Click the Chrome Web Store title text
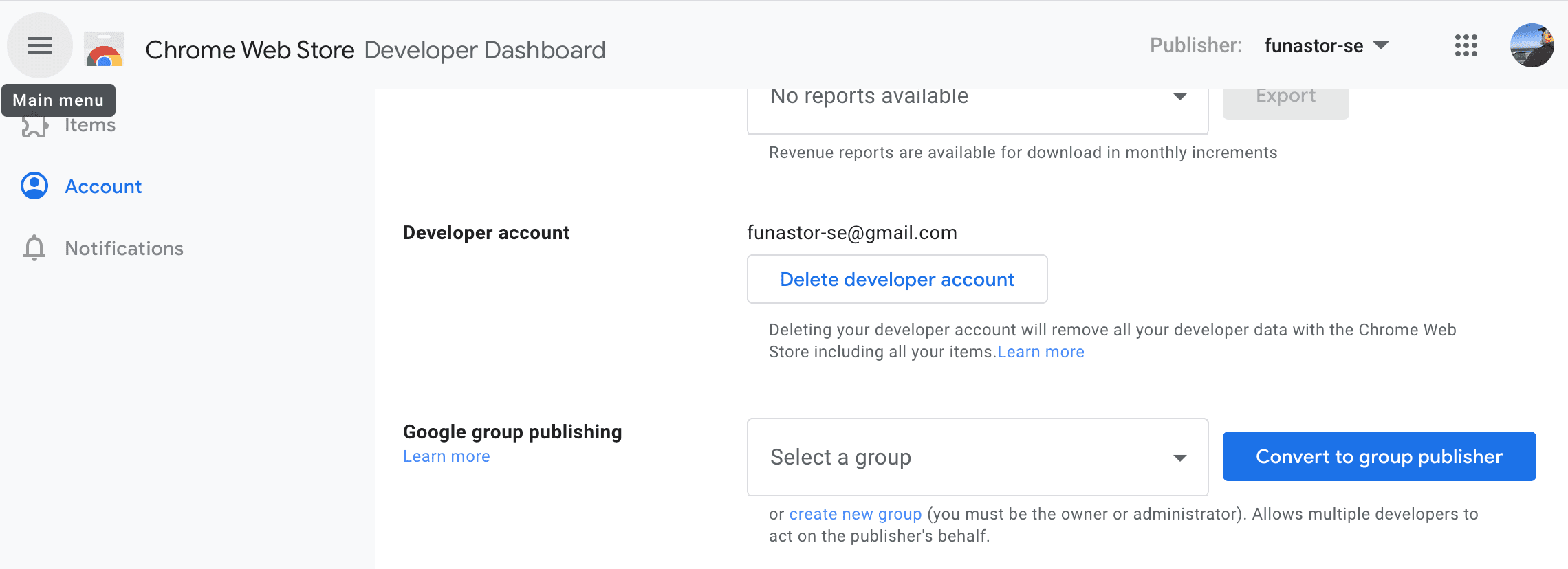 tap(250, 50)
